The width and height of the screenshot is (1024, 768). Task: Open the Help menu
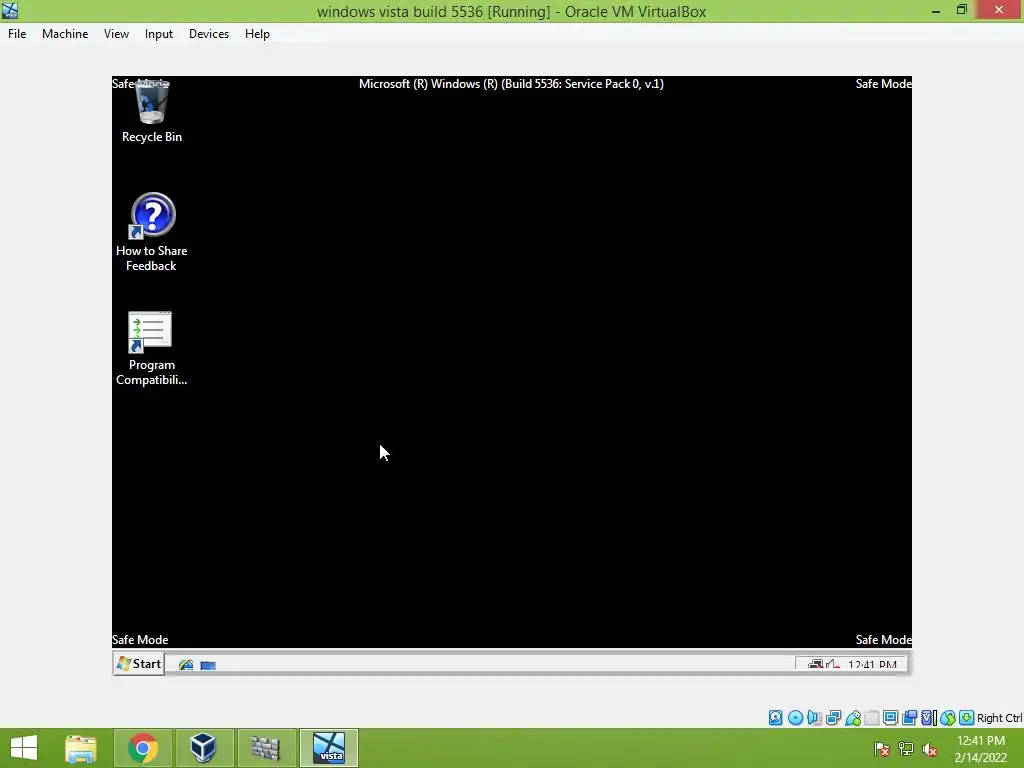(257, 34)
